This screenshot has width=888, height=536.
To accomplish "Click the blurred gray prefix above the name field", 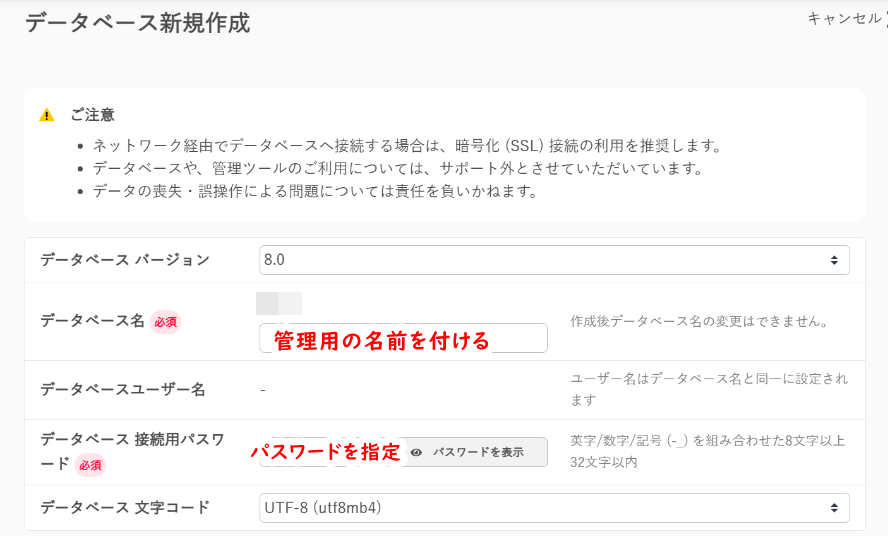I will point(279,304).
